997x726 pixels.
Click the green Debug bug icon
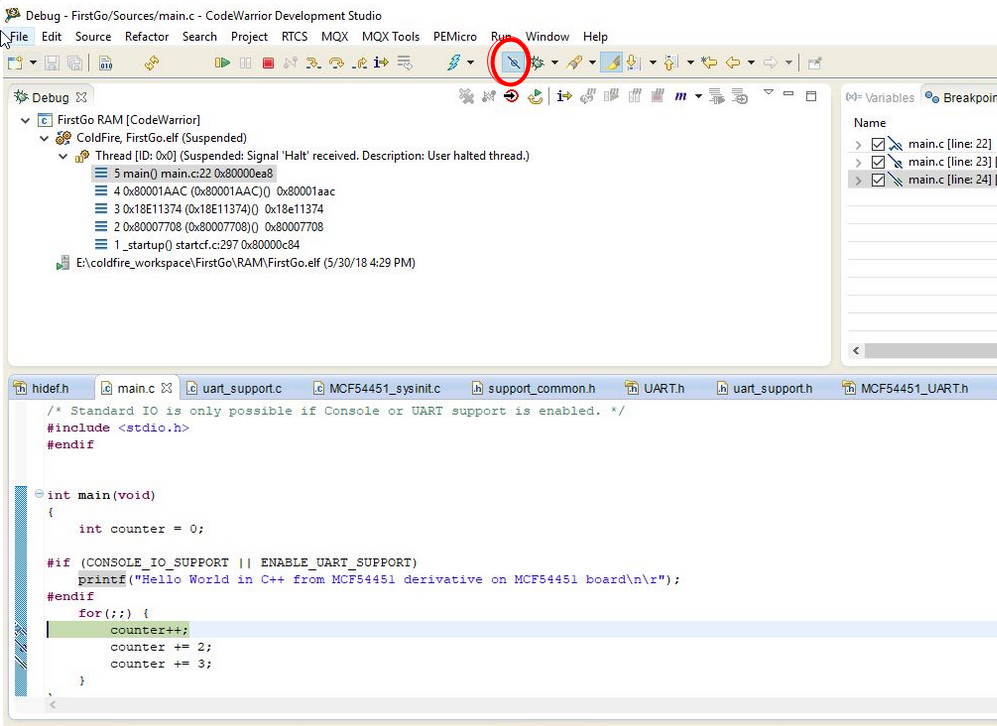(x=538, y=62)
